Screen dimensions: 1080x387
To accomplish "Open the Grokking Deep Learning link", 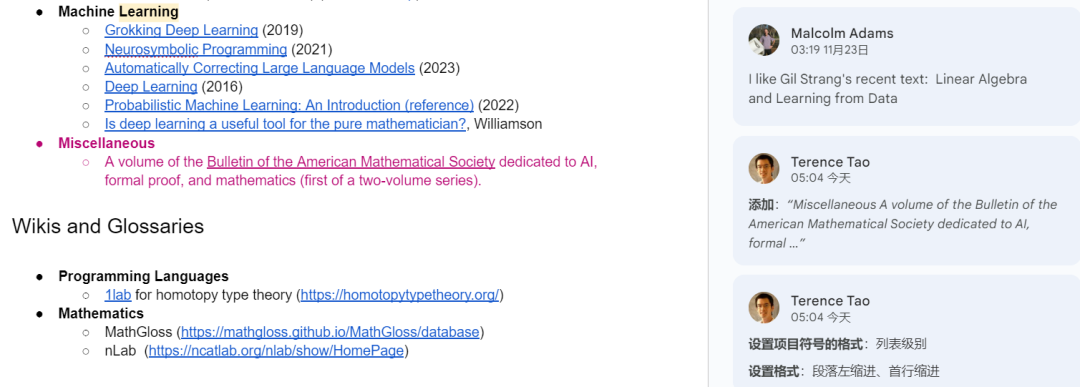I will pos(181,30).
